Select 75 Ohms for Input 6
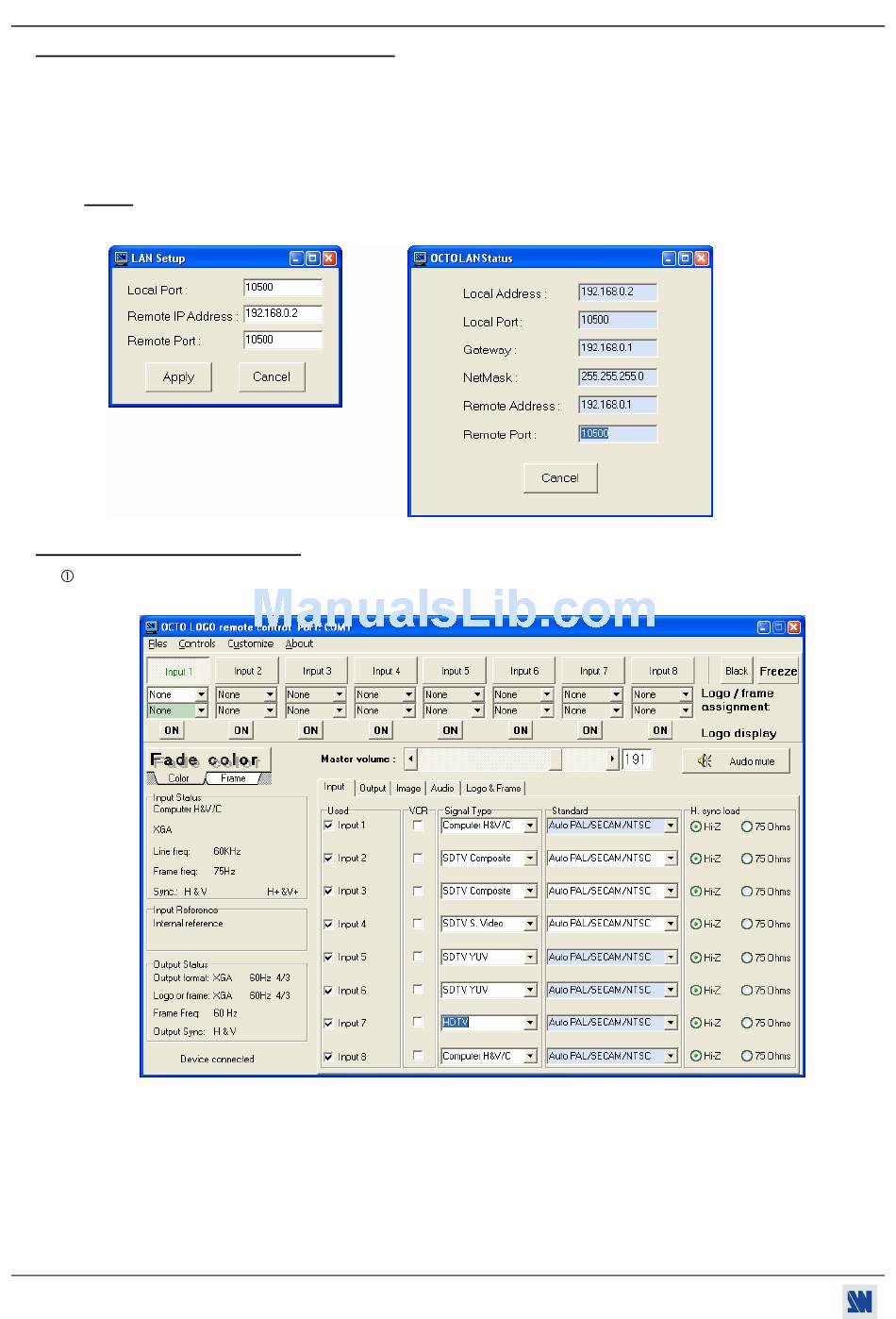The image size is (896, 1319). coord(747,991)
